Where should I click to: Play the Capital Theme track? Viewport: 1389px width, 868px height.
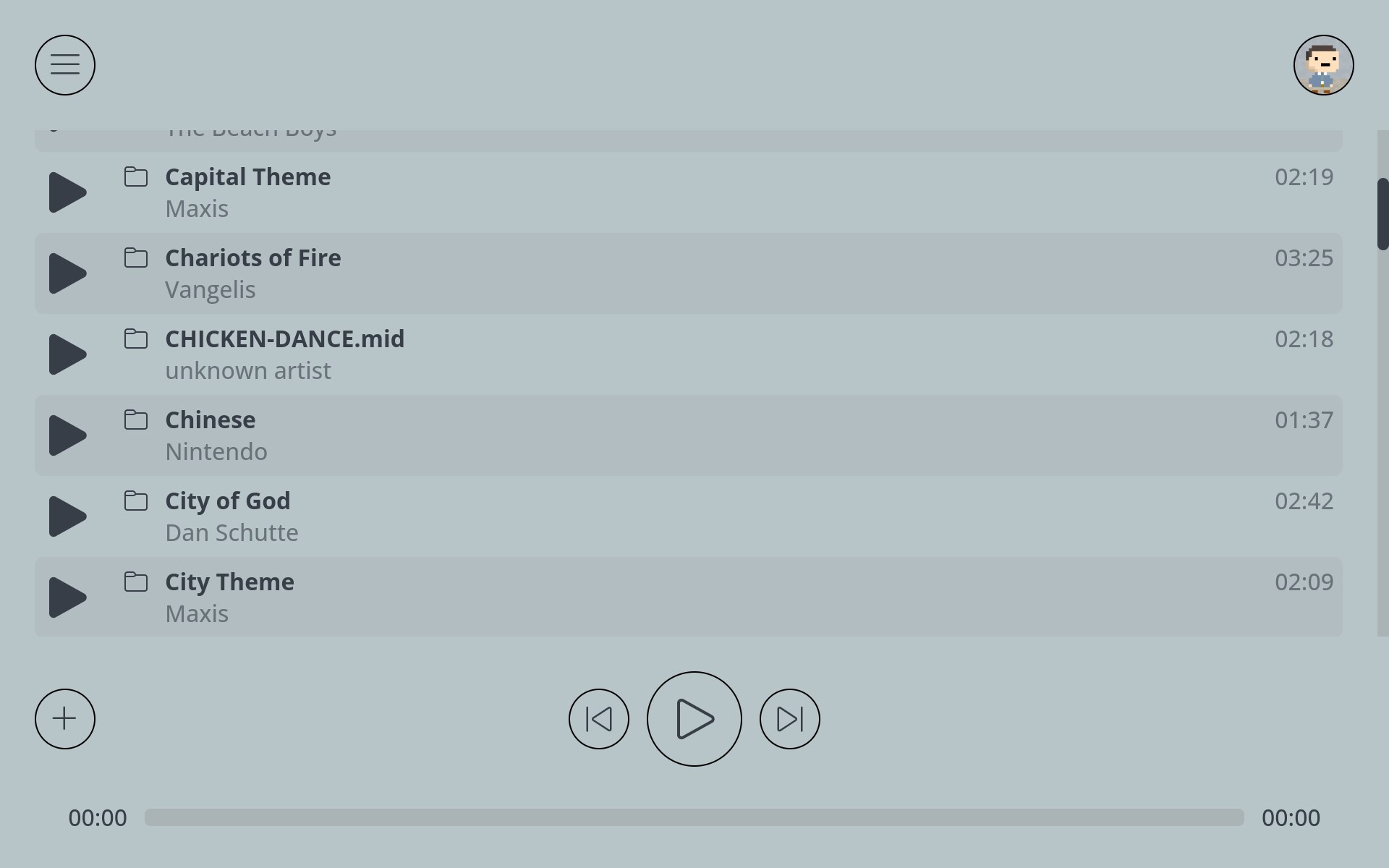point(67,192)
